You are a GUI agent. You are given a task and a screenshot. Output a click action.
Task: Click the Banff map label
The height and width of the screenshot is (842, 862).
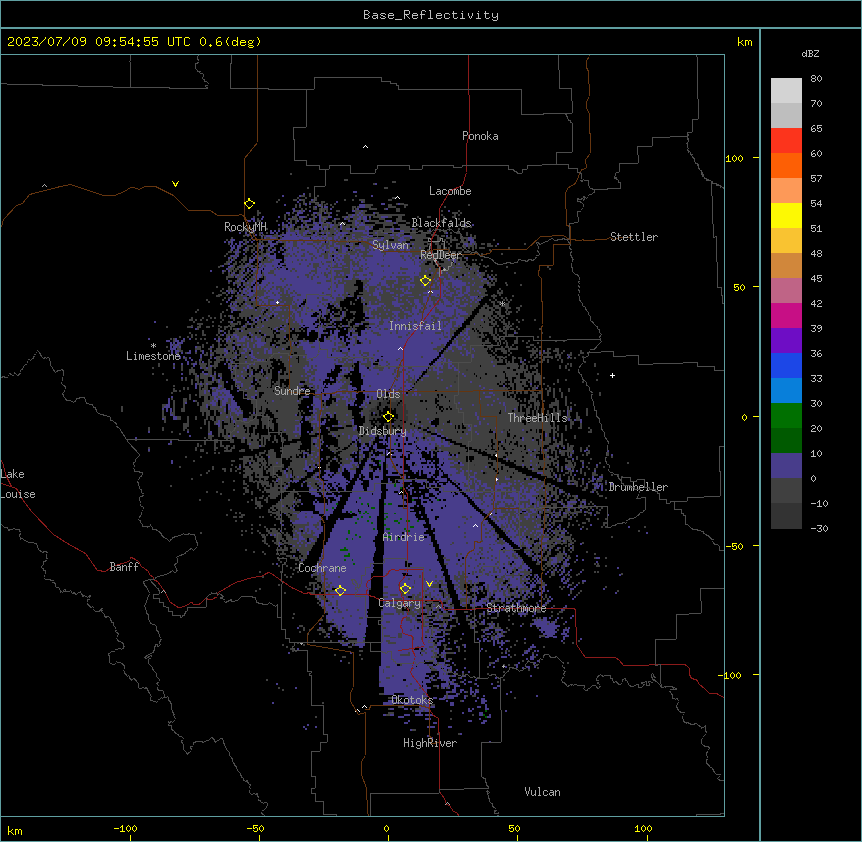coord(124,567)
